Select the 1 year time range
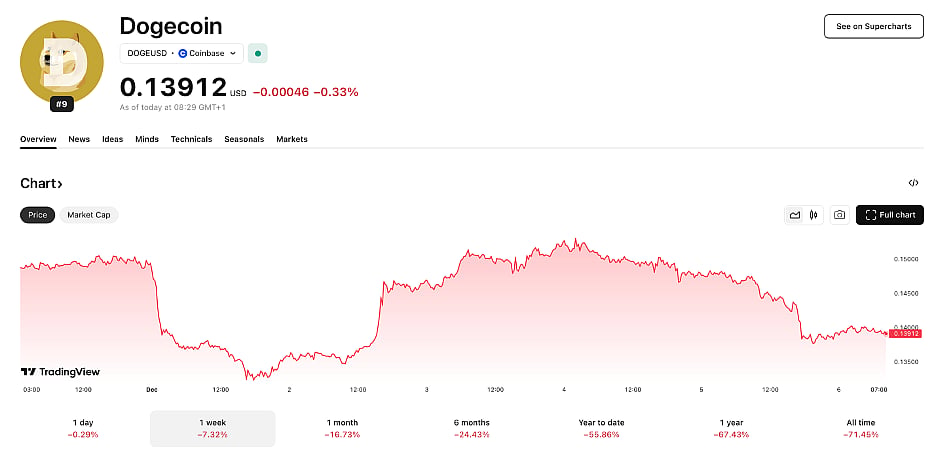This screenshot has width=936, height=464. tap(731, 428)
